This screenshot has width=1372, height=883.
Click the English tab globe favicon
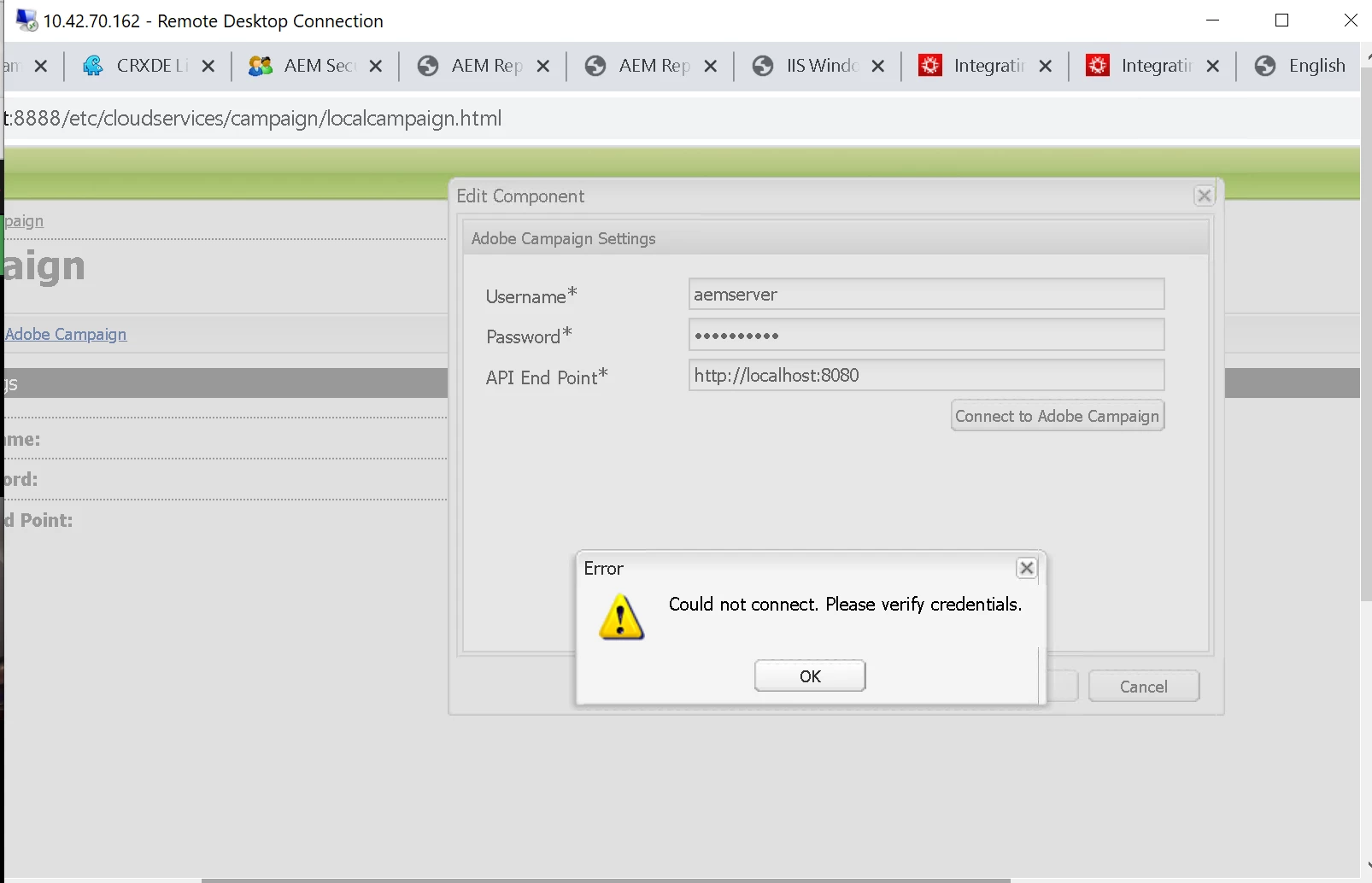click(1265, 66)
